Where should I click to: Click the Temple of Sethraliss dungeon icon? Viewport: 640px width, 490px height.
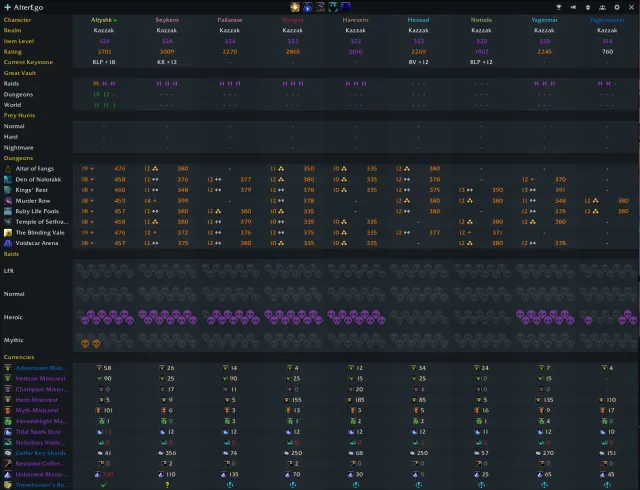pyautogui.click(x=8, y=222)
